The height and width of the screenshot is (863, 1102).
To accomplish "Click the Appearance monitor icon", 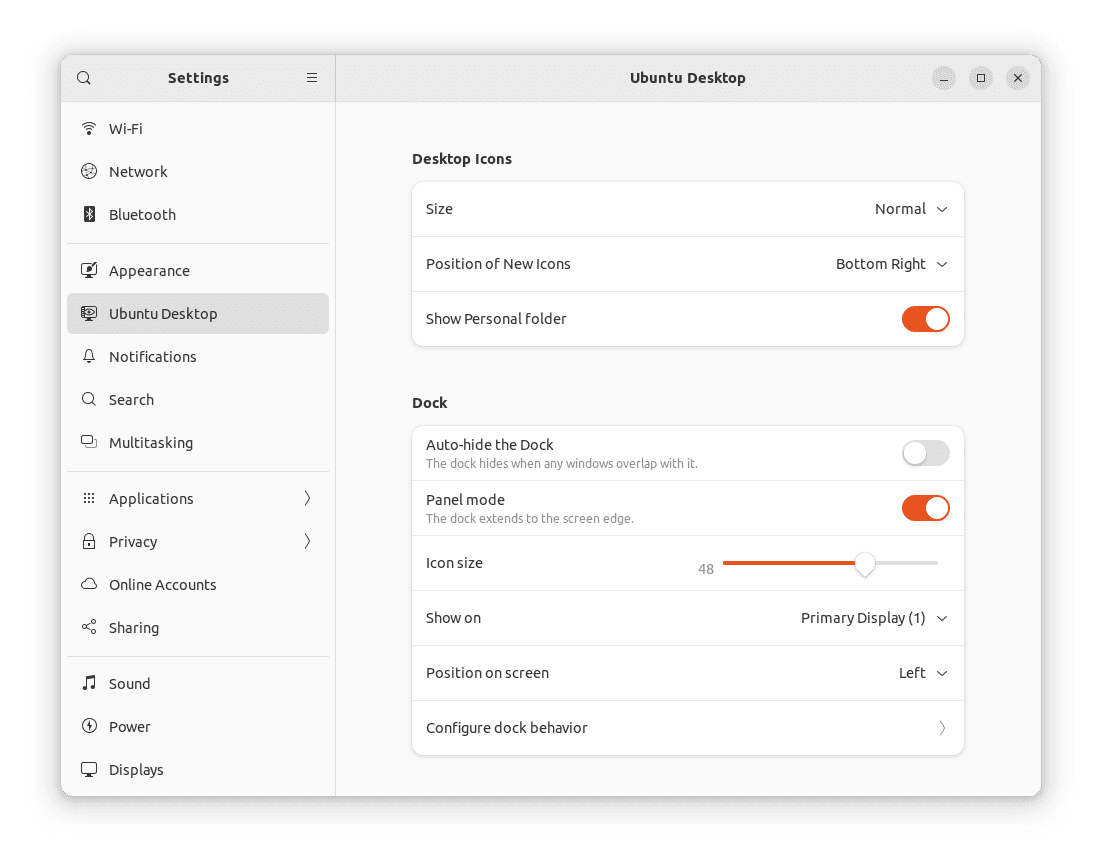I will (89, 271).
